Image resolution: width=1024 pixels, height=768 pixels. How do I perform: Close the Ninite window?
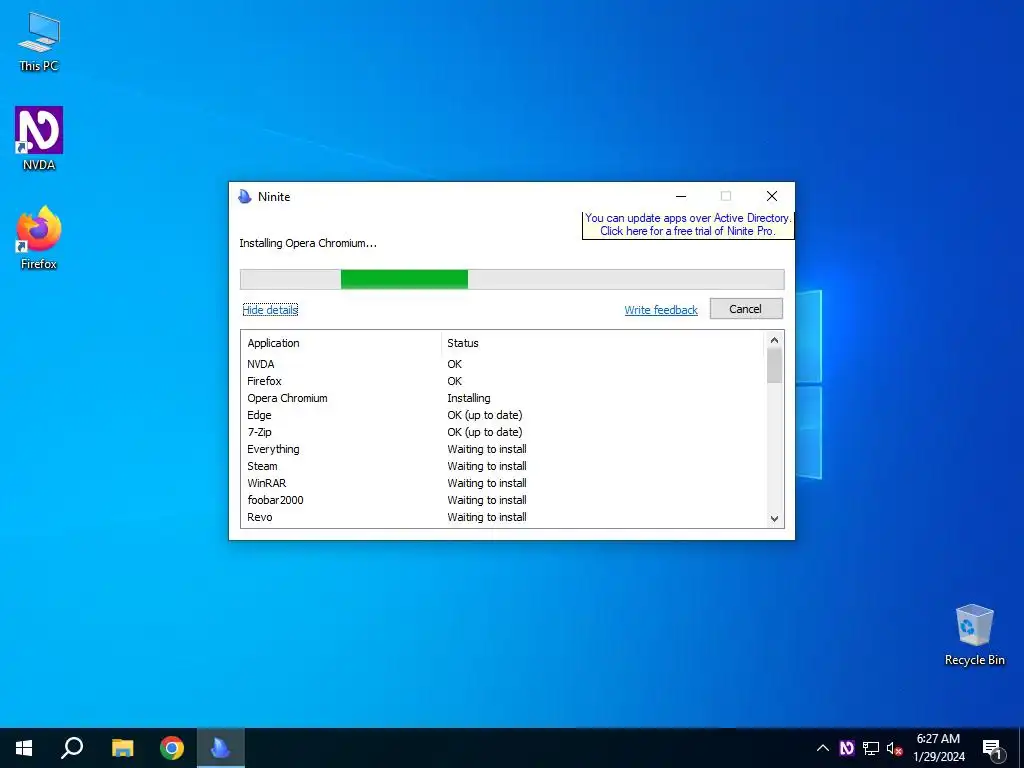pos(772,196)
